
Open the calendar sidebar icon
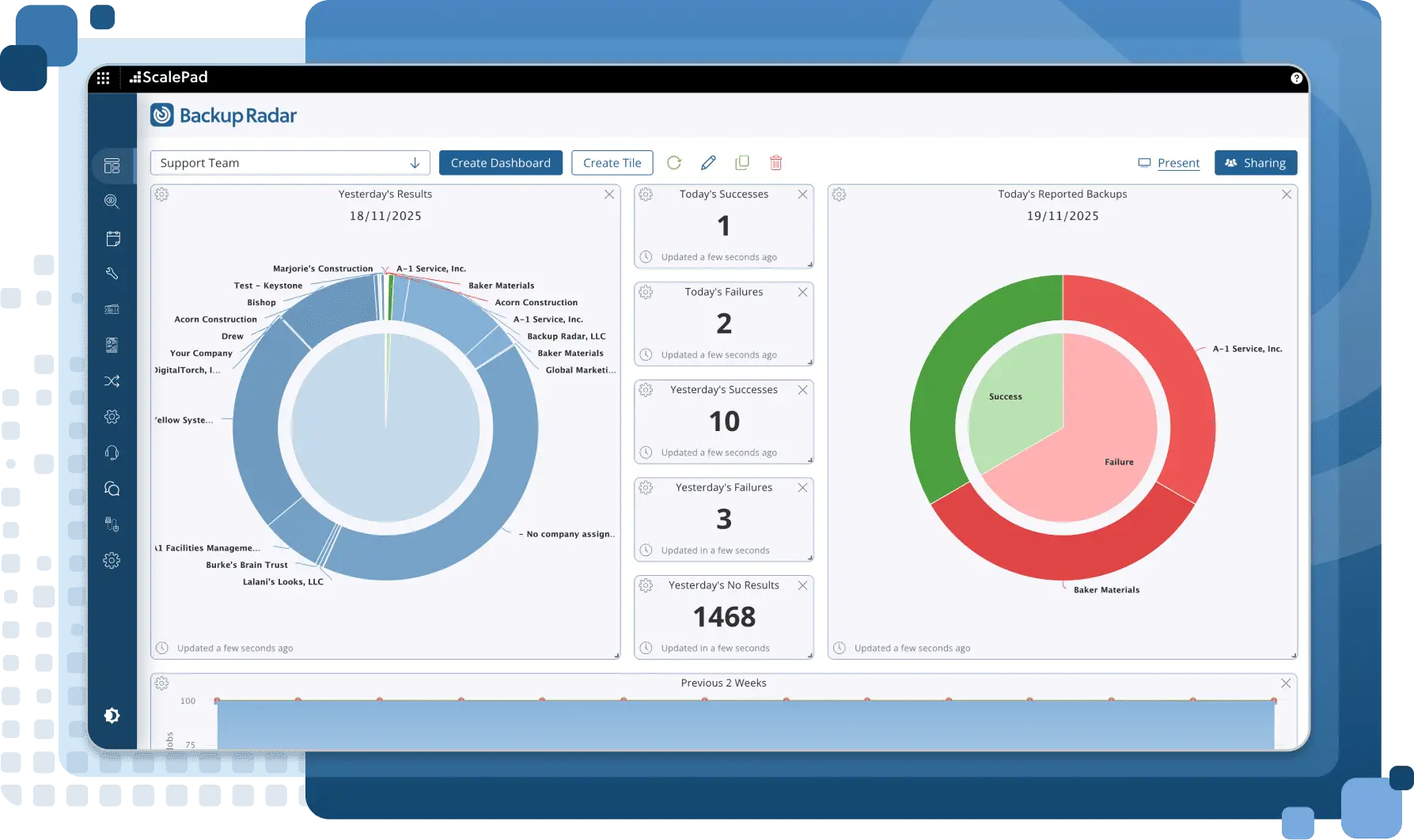click(x=112, y=238)
